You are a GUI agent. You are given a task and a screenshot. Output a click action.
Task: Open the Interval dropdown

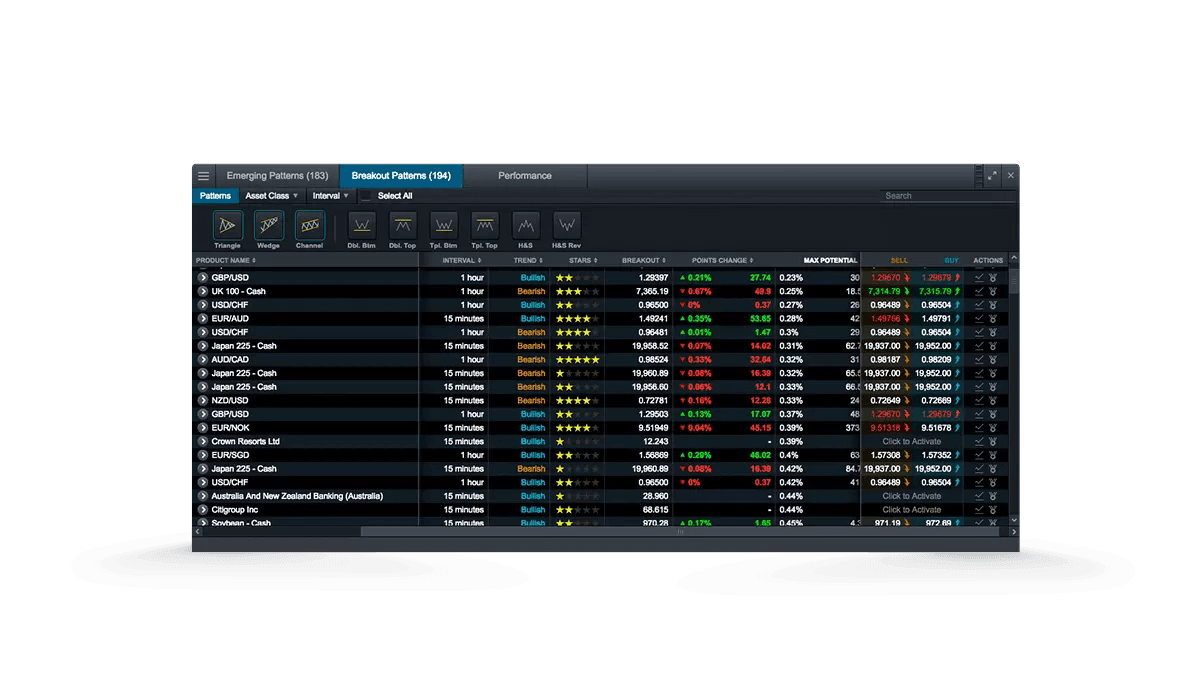(x=330, y=195)
